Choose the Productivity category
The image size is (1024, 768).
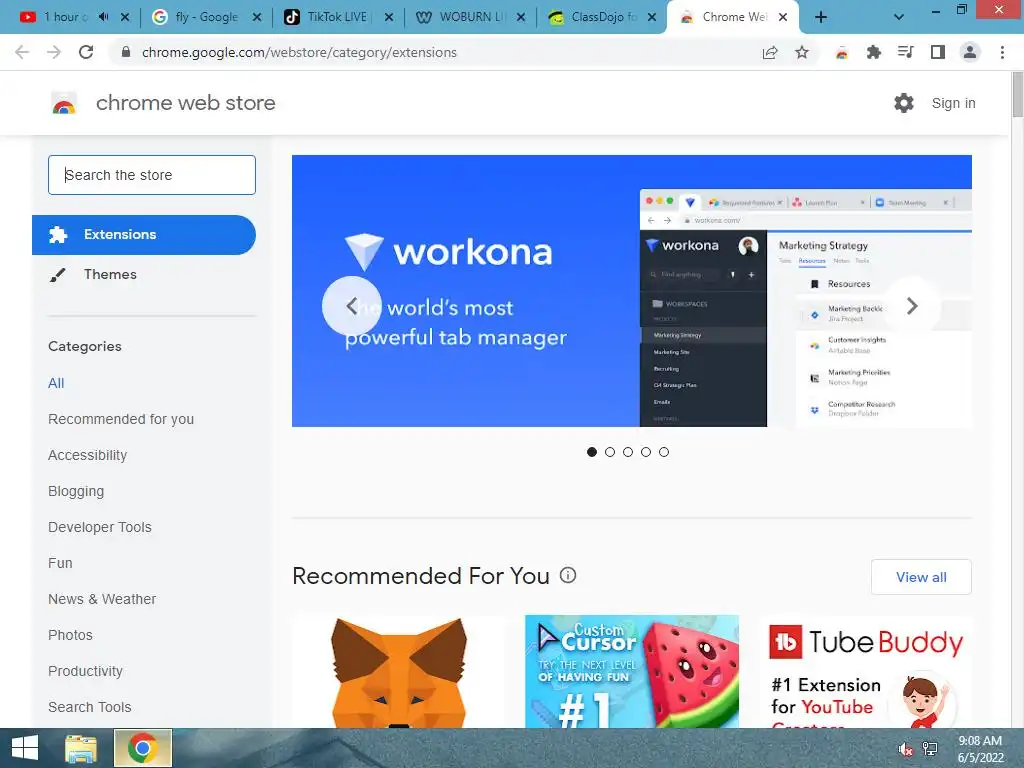(86, 671)
